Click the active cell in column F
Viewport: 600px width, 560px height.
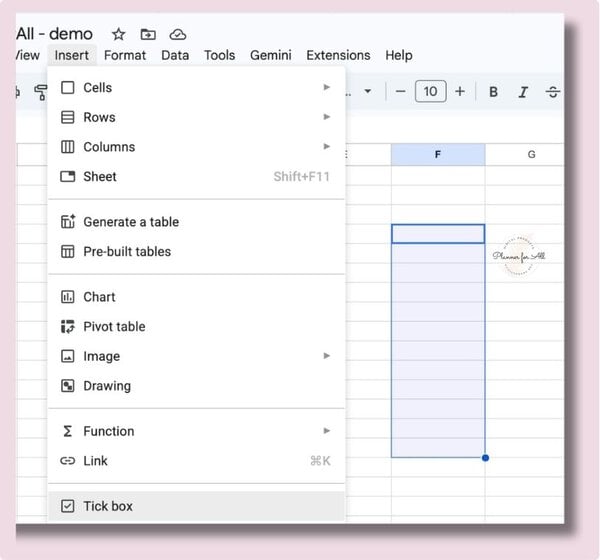click(x=438, y=234)
